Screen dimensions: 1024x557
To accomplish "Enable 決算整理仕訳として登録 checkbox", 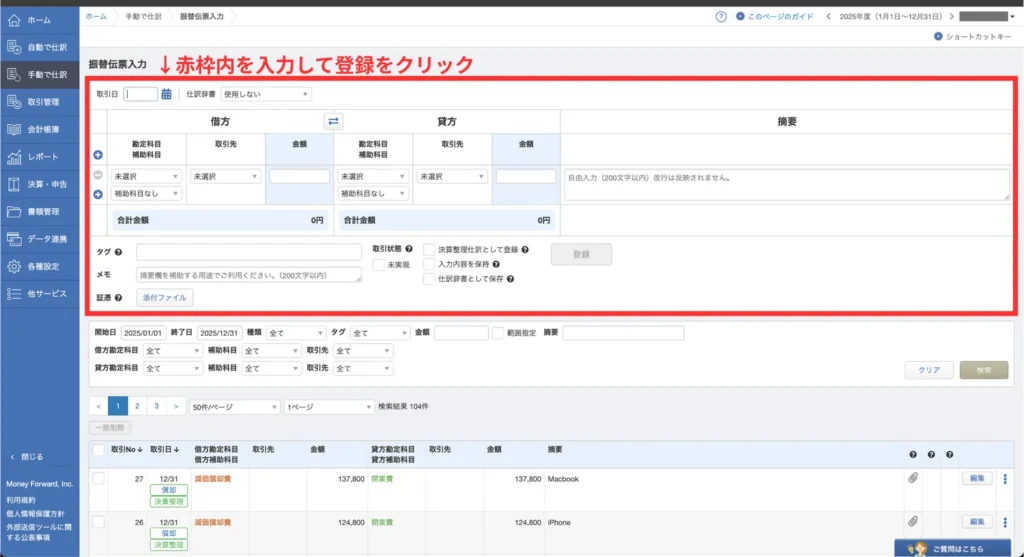I will [x=429, y=249].
